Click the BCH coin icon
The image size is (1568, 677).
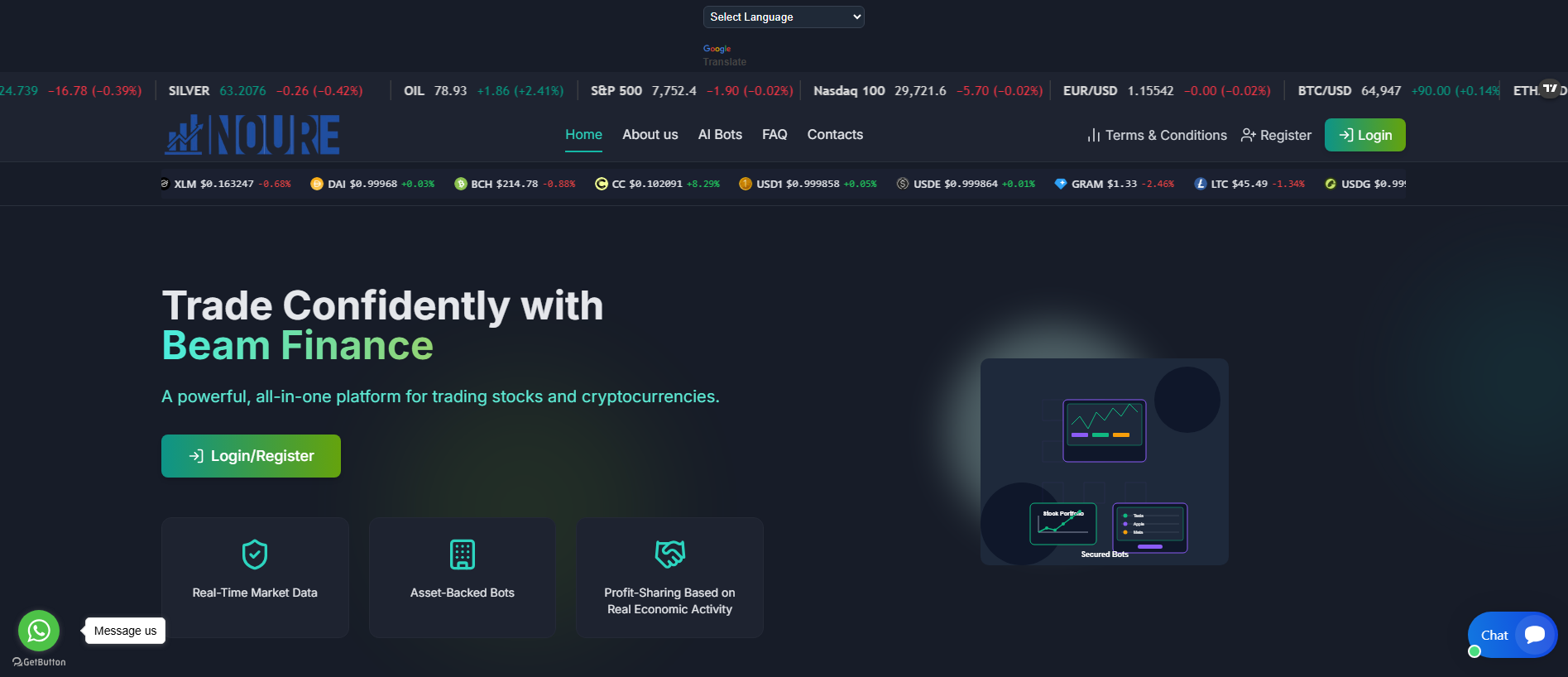461,184
